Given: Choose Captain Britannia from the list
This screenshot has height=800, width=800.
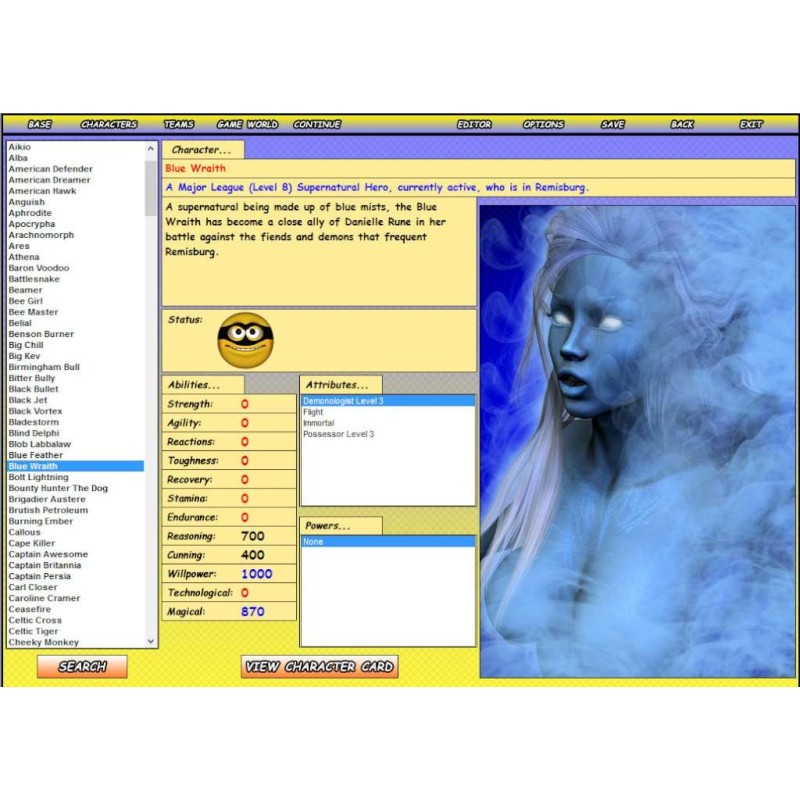Looking at the screenshot, I should 45,565.
